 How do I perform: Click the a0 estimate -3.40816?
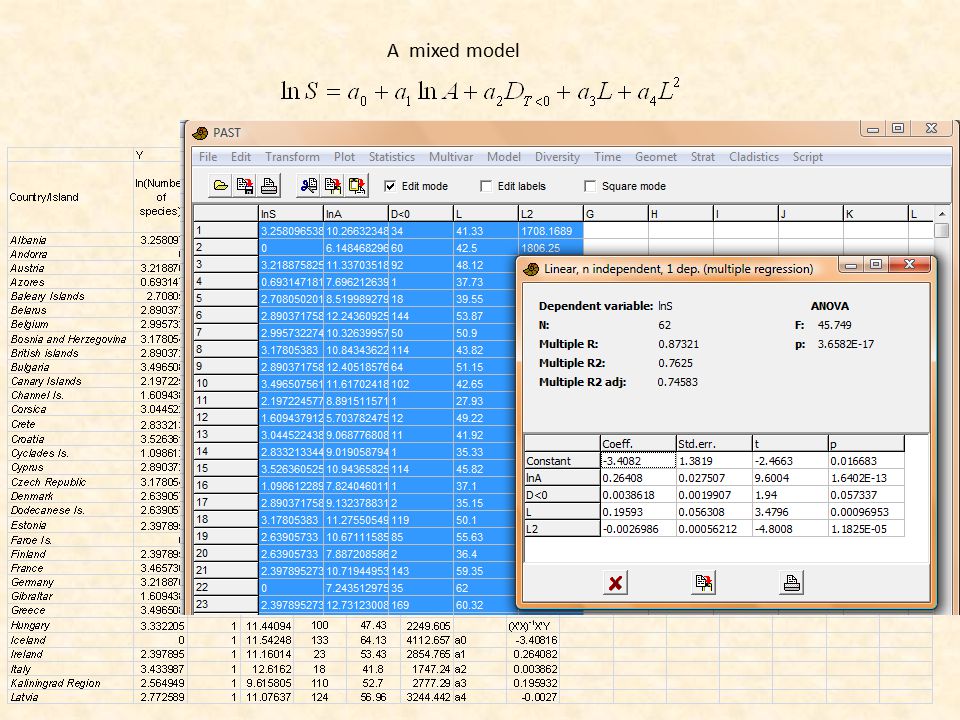coord(536,640)
